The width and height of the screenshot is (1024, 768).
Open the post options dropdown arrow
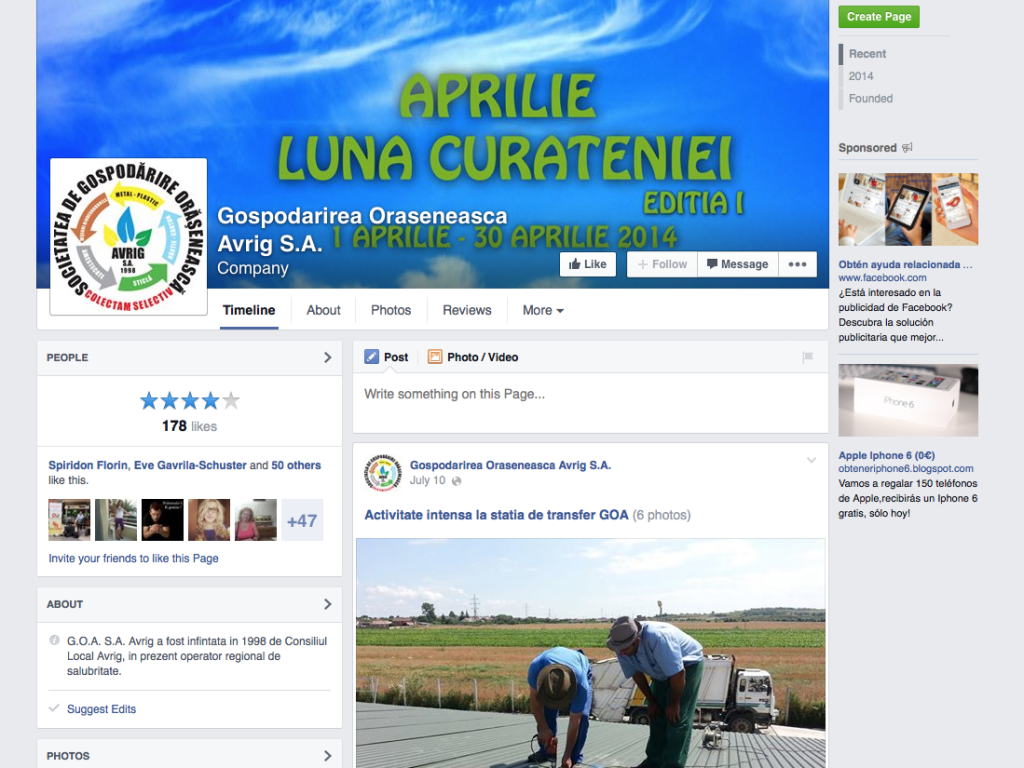point(811,460)
